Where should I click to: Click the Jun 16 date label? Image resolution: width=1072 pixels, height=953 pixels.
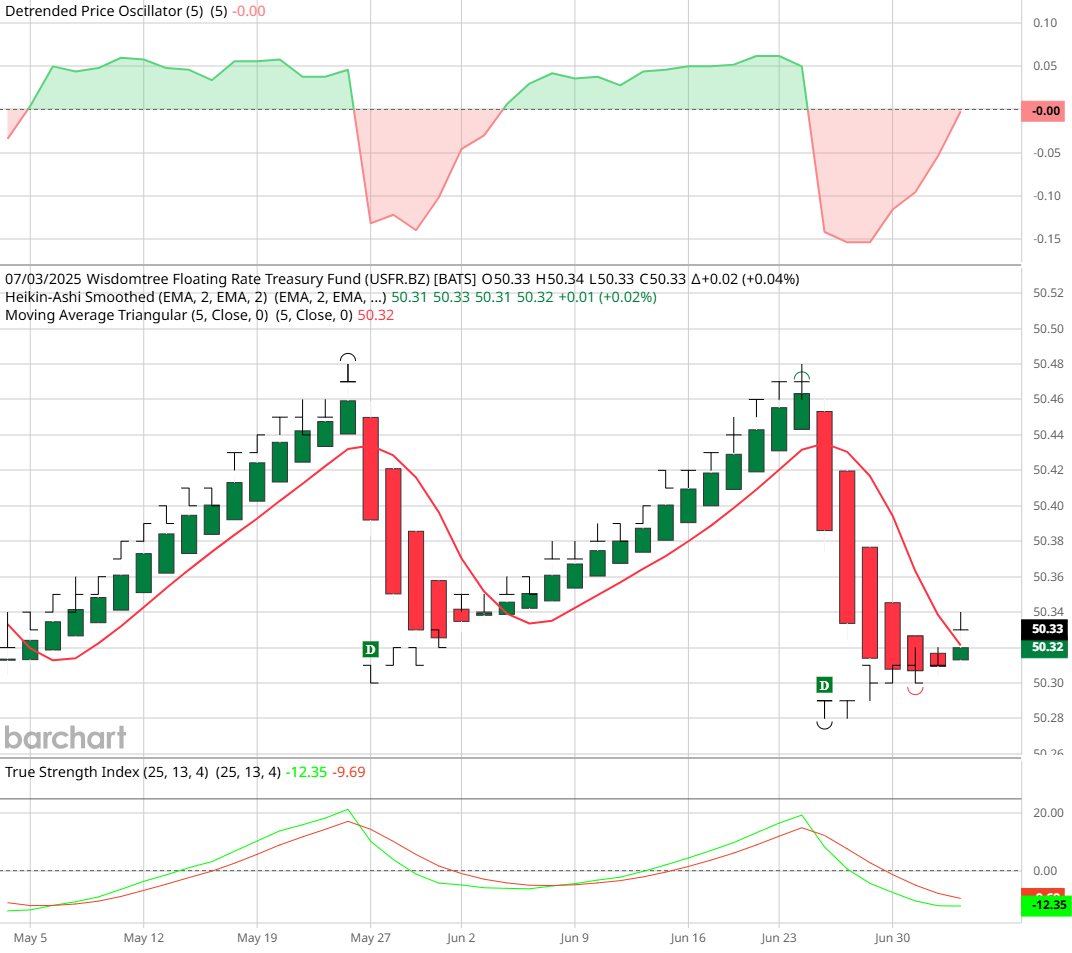[x=688, y=938]
